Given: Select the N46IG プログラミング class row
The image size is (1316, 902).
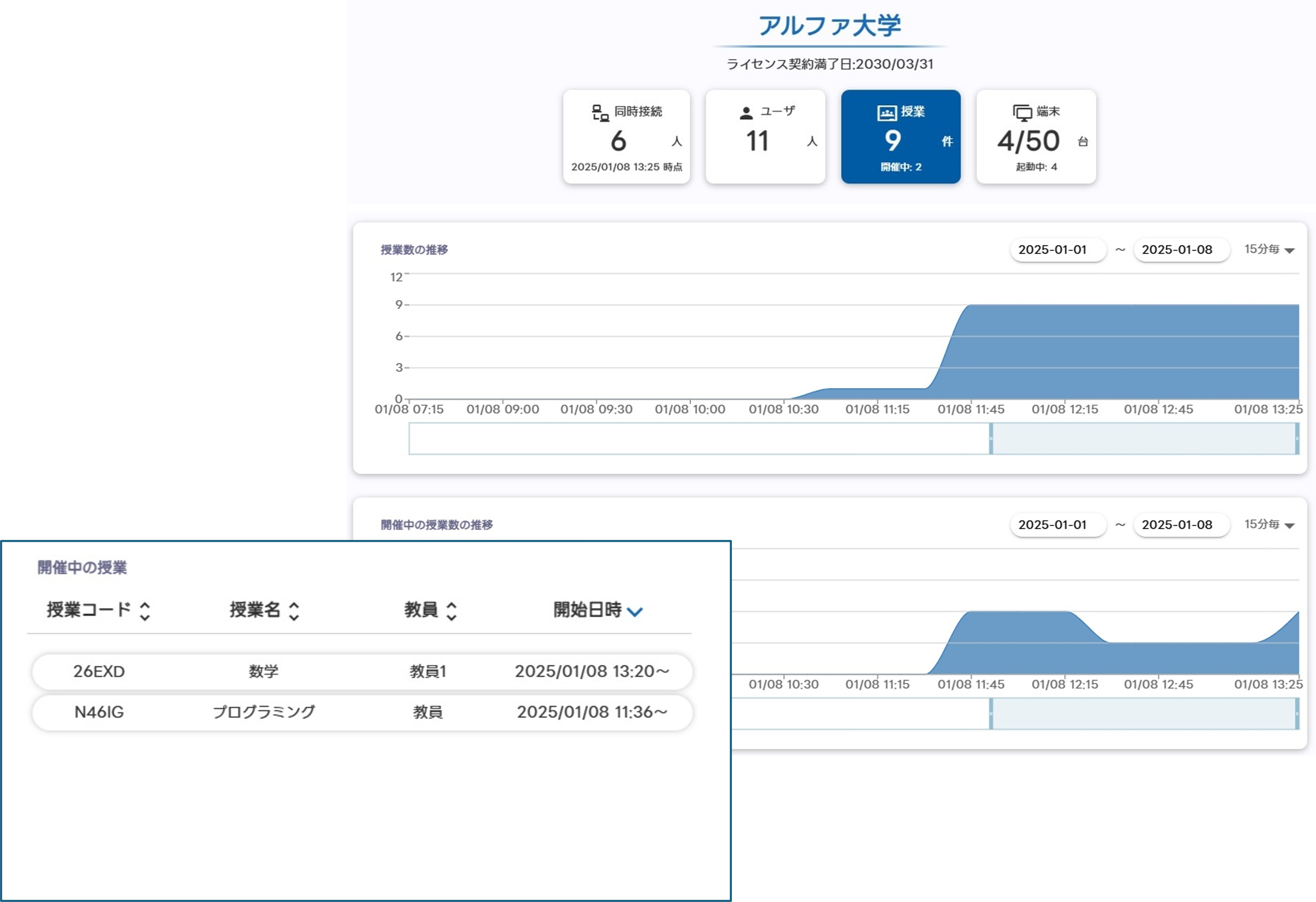Looking at the screenshot, I should [362, 712].
